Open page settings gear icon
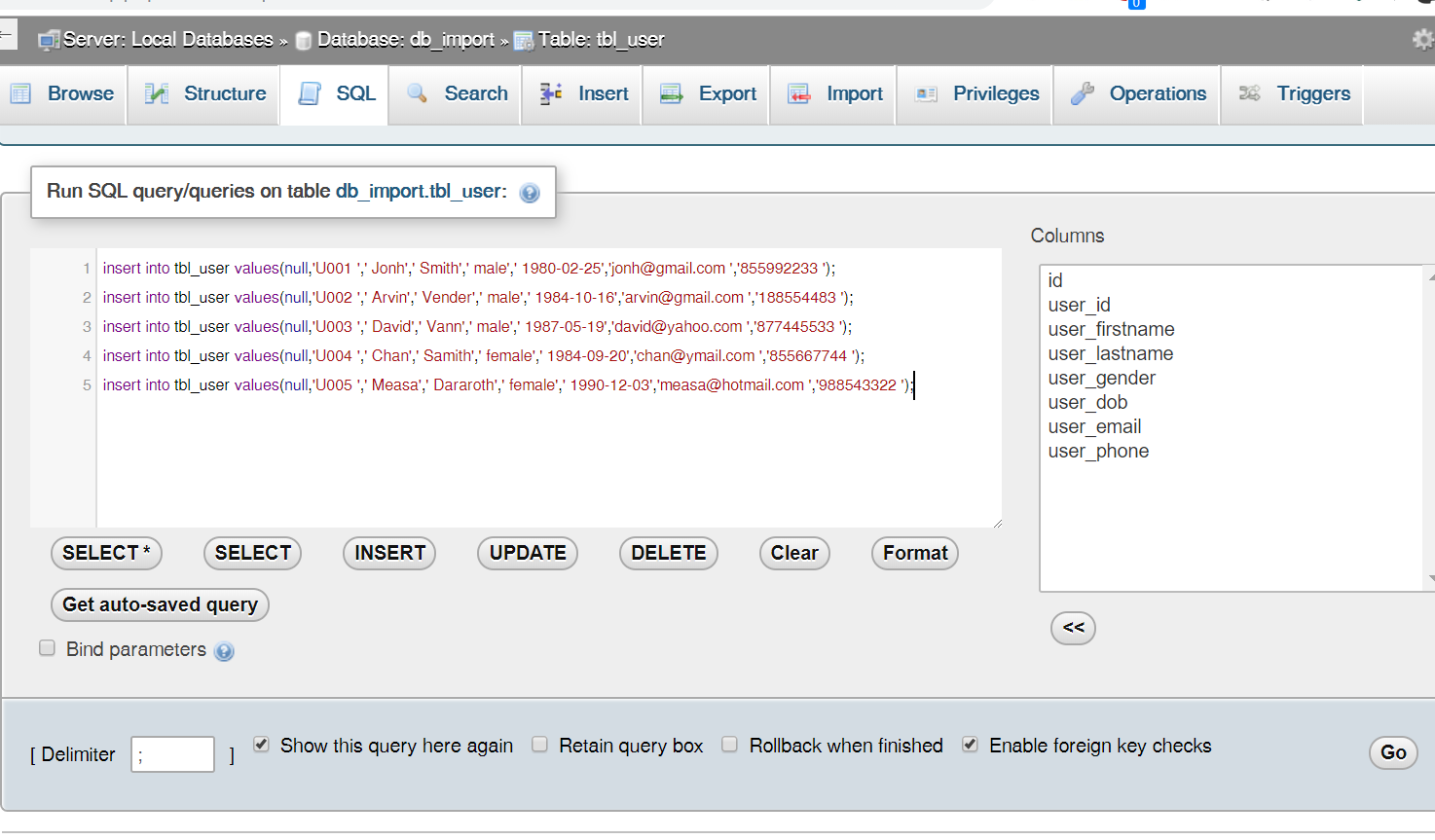This screenshot has width=1435, height=840. point(1422,39)
